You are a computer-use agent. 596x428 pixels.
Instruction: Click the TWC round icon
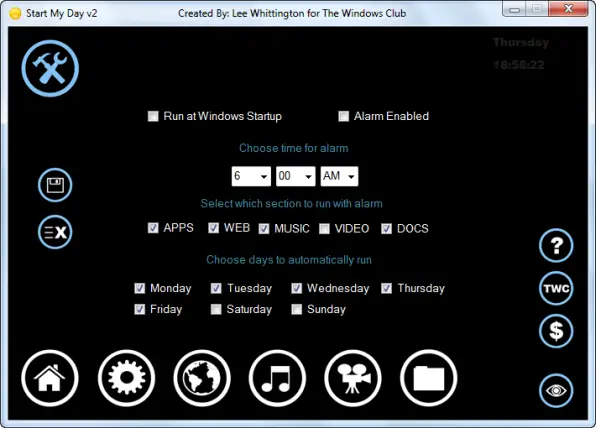coord(556,288)
